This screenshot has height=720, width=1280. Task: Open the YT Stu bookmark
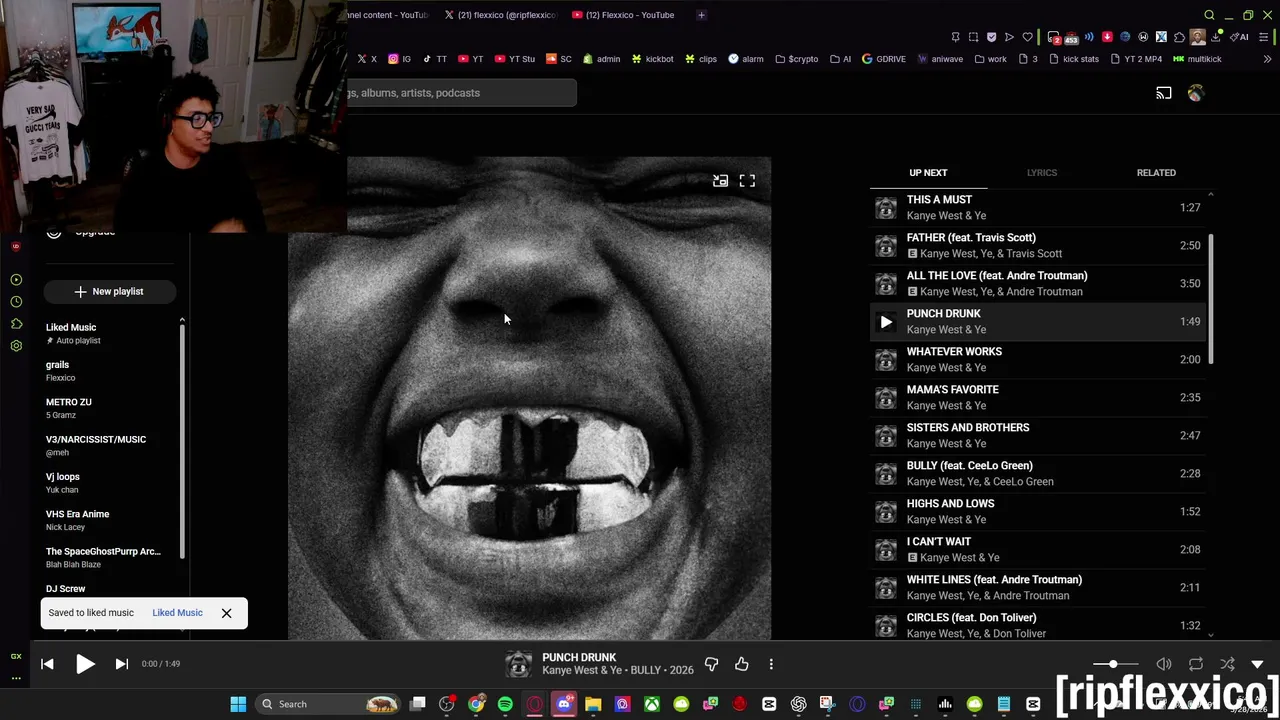point(516,59)
